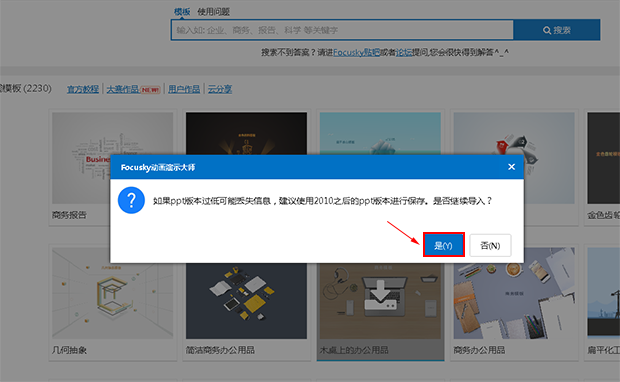
Task: Confirm import with the 是(Y) button
Action: [x=444, y=245]
